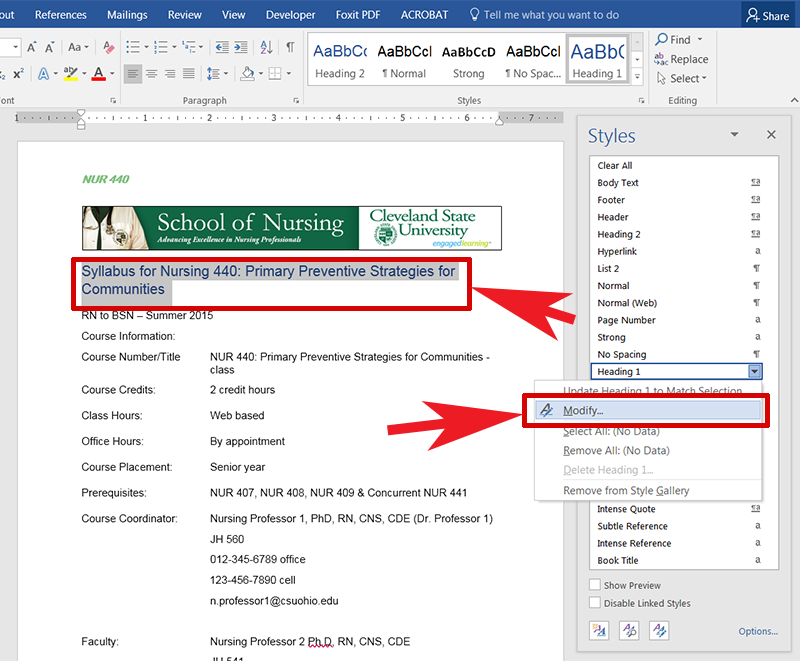Click Options in the Styles pane
The height and width of the screenshot is (661, 800).
[759, 631]
